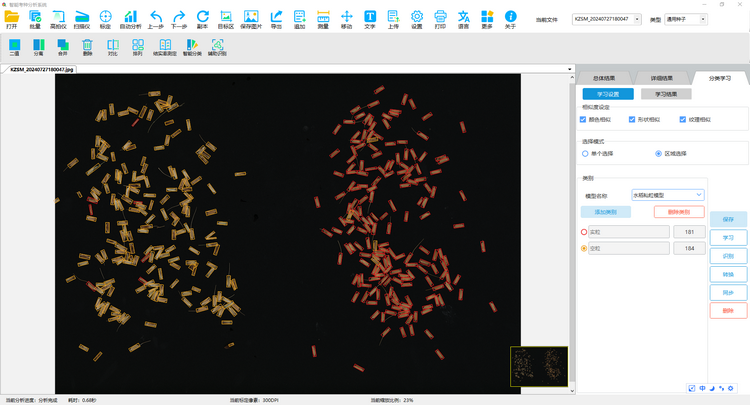Toggle the 纹理相似 checkbox
750x405 pixels.
pyautogui.click(x=682, y=120)
